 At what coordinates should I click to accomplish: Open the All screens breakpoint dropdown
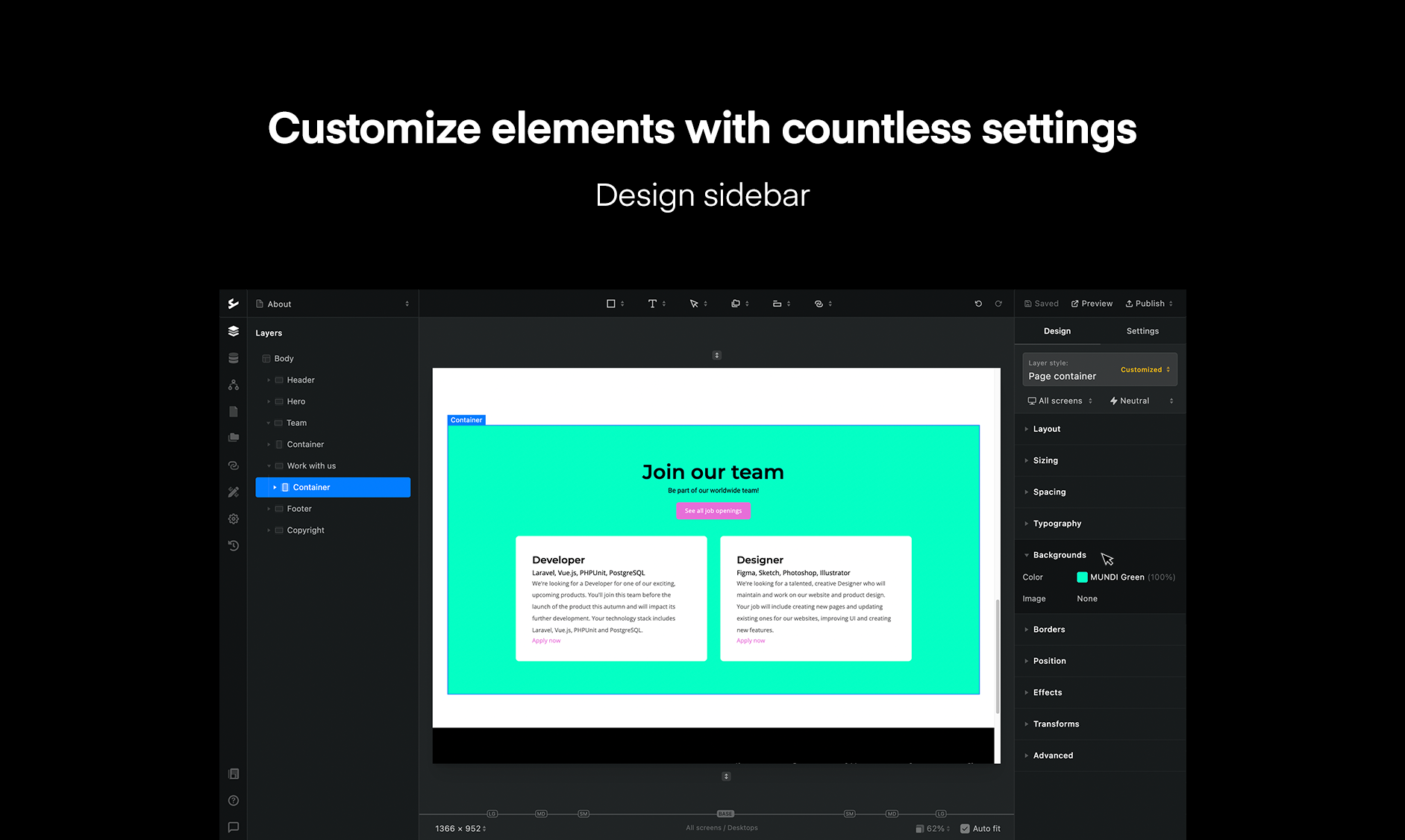tap(1060, 401)
